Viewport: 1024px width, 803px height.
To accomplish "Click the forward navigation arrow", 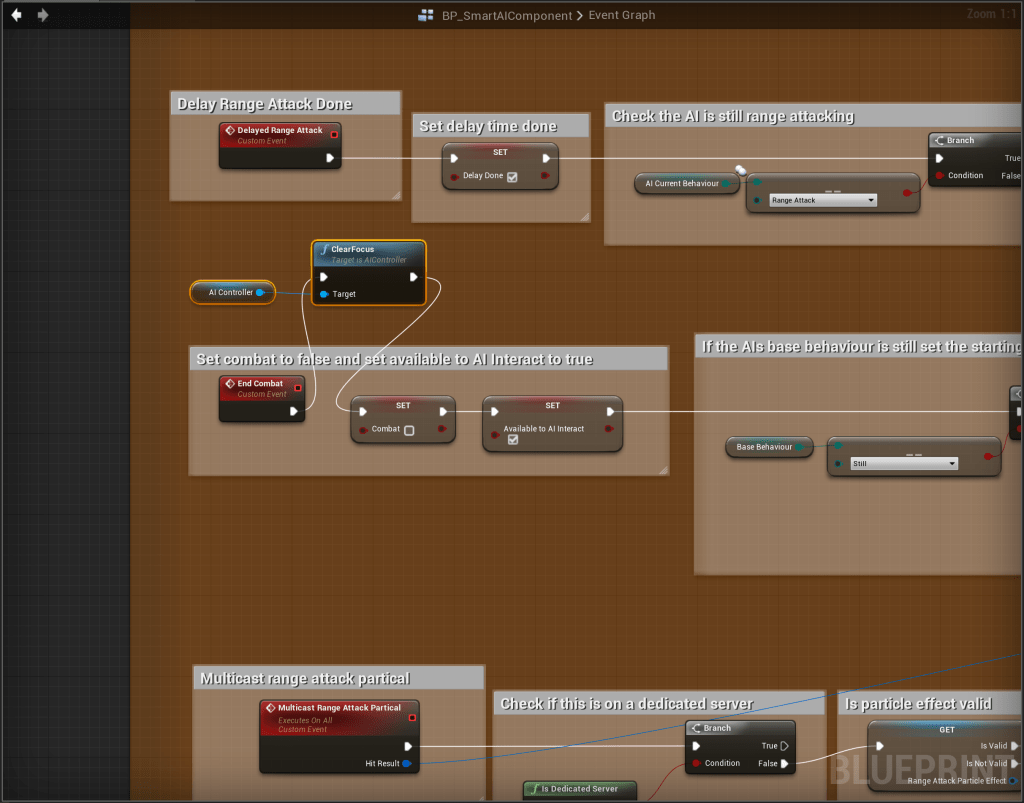I will click(x=42, y=15).
